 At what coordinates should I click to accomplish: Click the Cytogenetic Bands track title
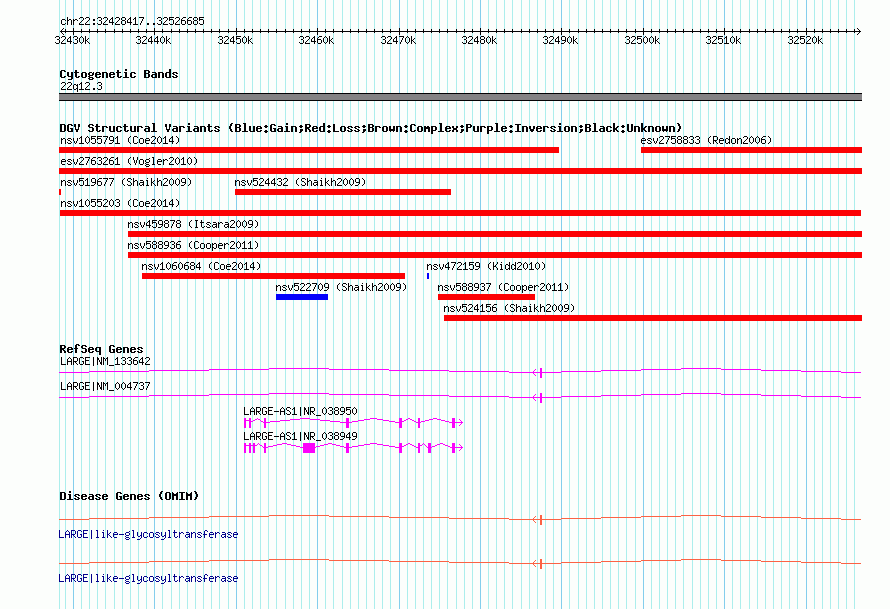coord(119,74)
